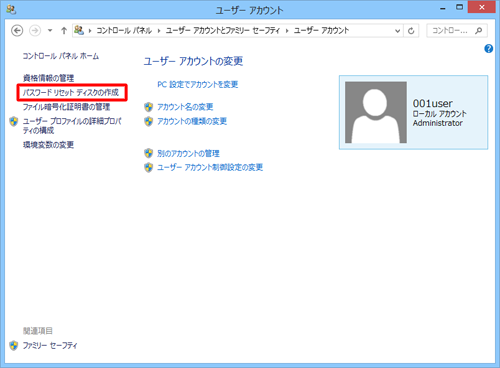500x368 pixels.
Task: Click 別のアカウントの管理
Action: click(x=188, y=153)
